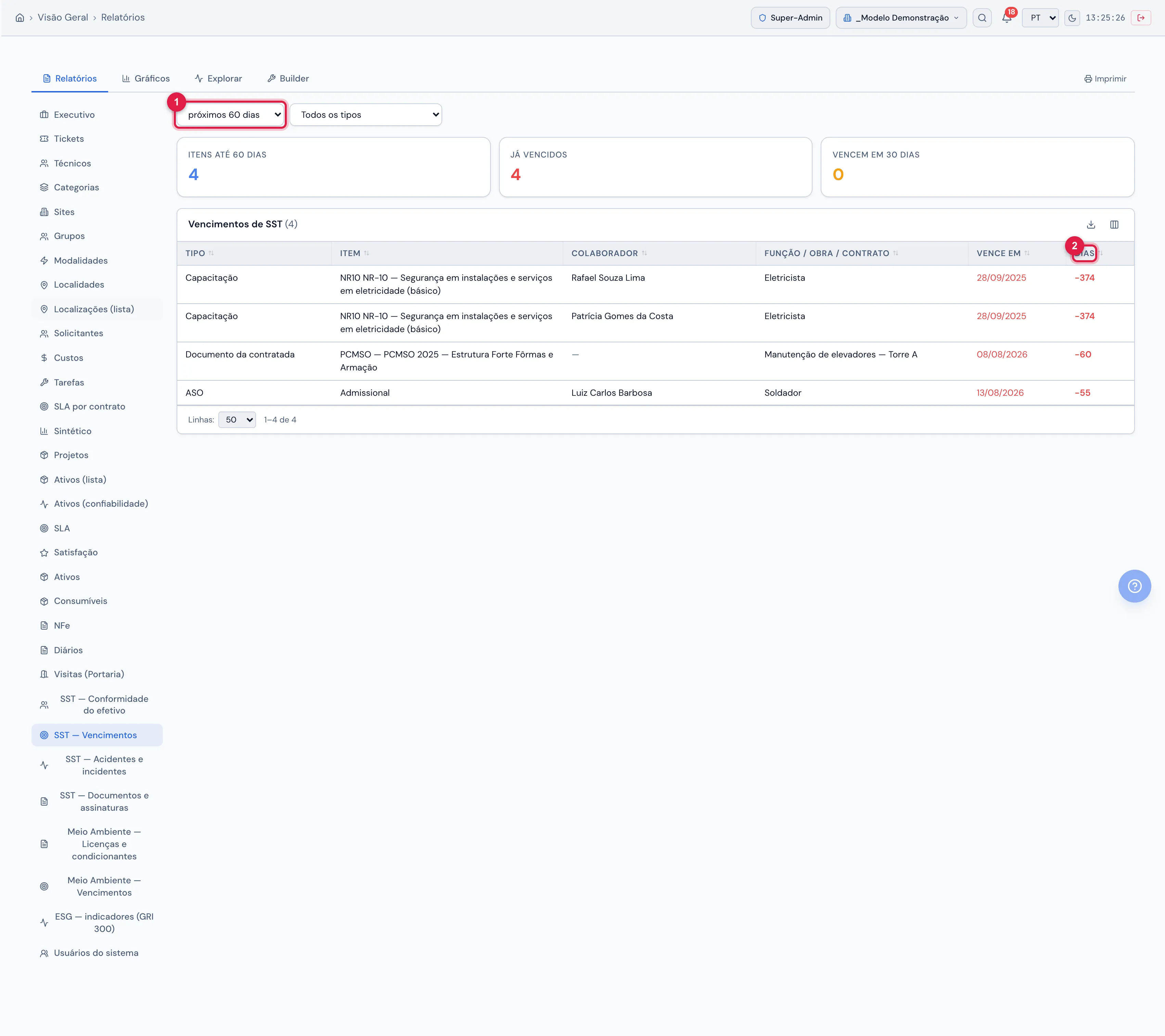Click the home icon in breadcrumb
1165x1036 pixels.
point(20,18)
